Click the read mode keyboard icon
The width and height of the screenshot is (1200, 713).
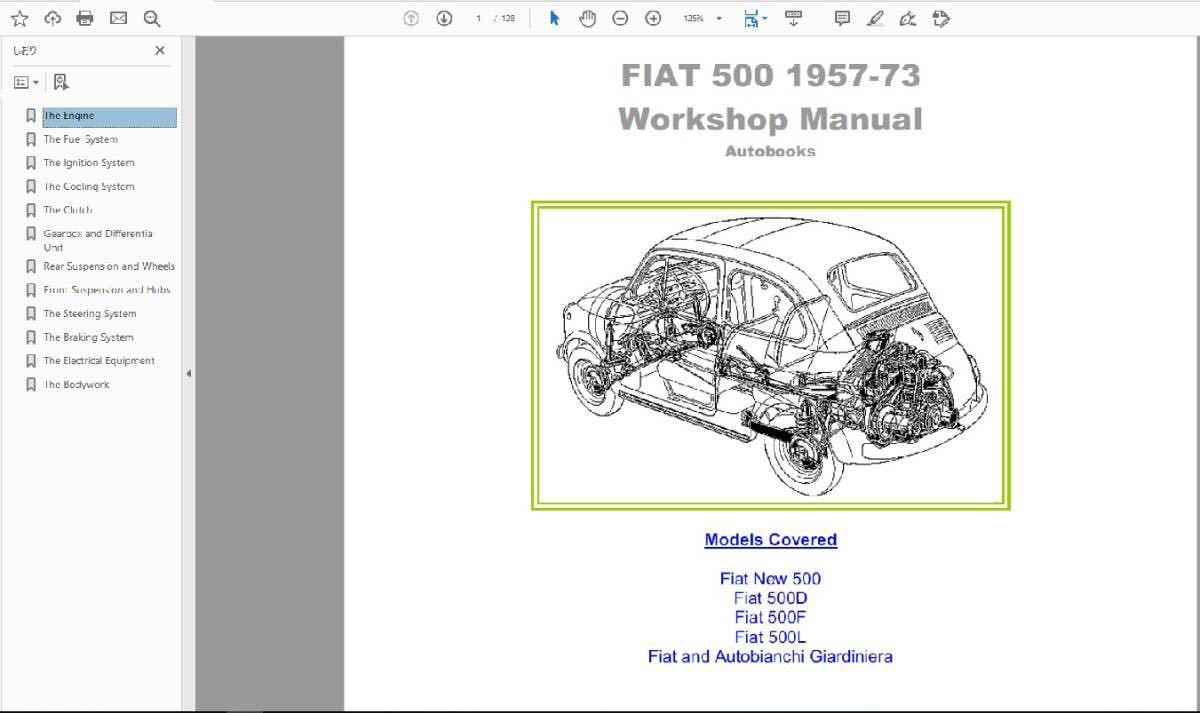793,18
